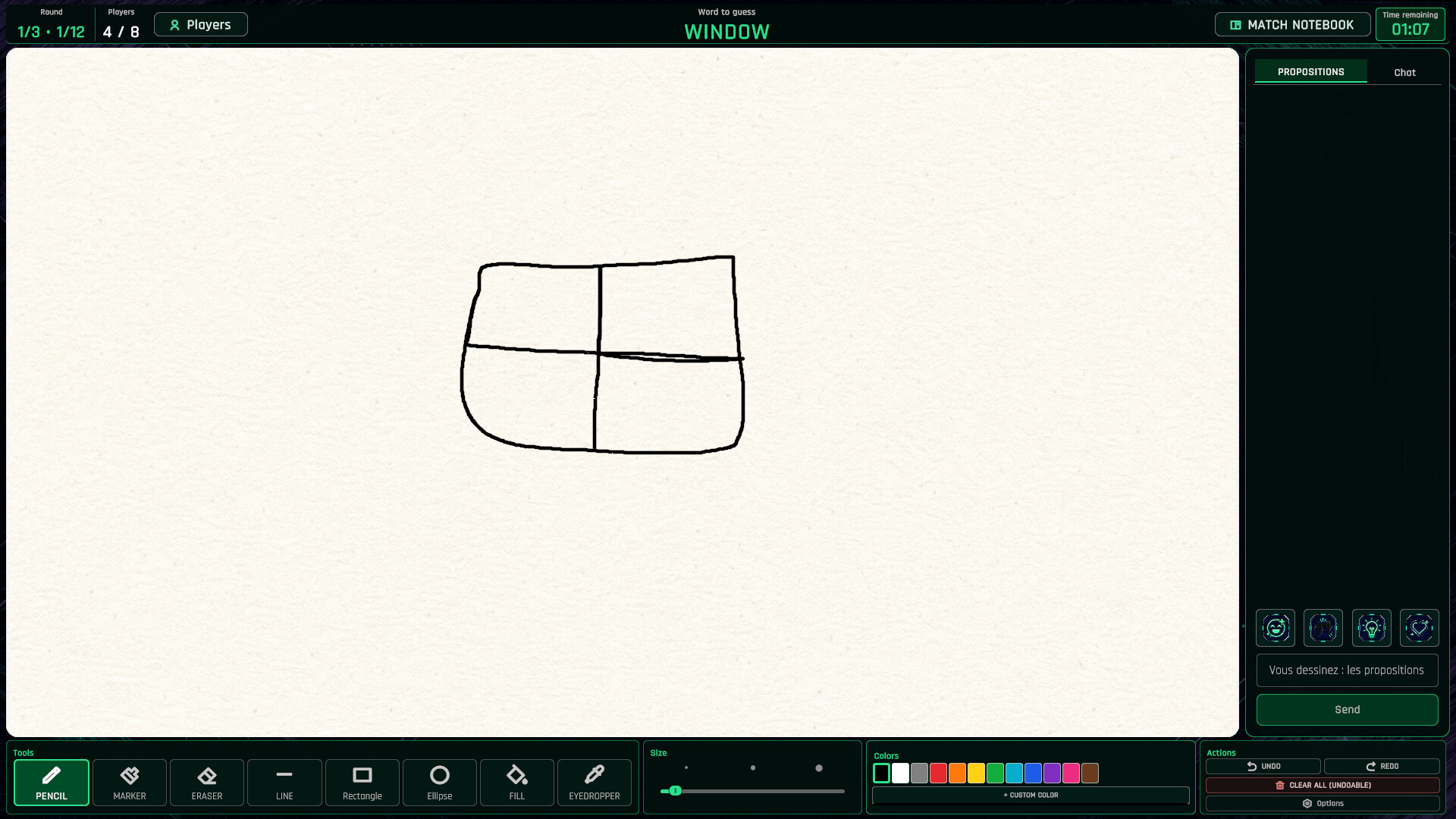This screenshot has width=1456, height=819.
Task: Select the brown color swatch
Action: (1090, 773)
